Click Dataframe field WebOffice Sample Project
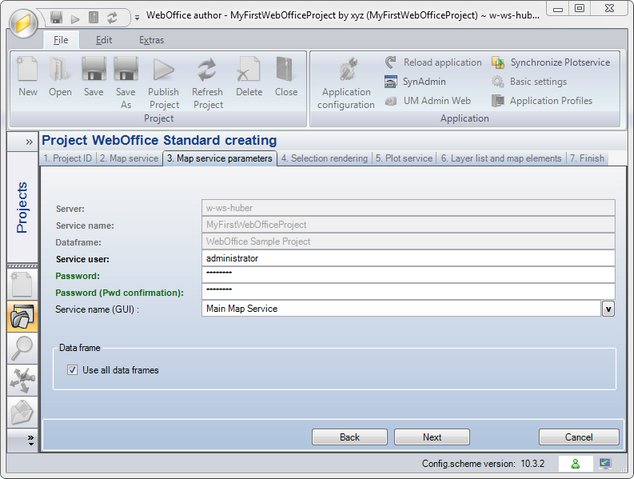The height and width of the screenshot is (479, 634). (408, 241)
